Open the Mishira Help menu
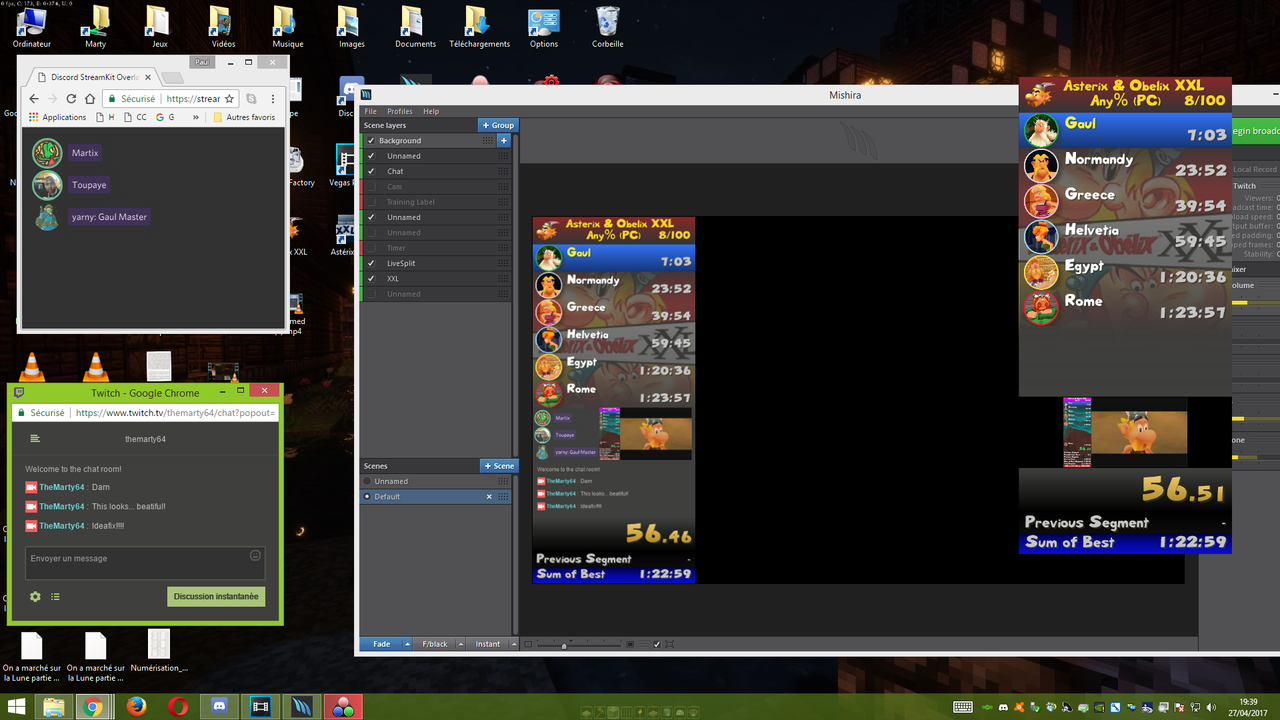 coord(431,111)
